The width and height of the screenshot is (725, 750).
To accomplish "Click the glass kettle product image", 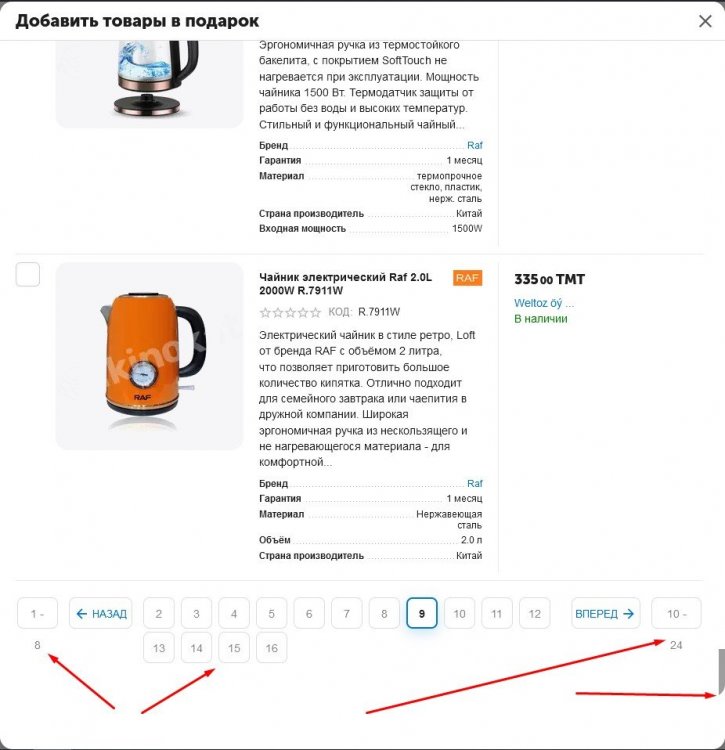I will point(149,84).
